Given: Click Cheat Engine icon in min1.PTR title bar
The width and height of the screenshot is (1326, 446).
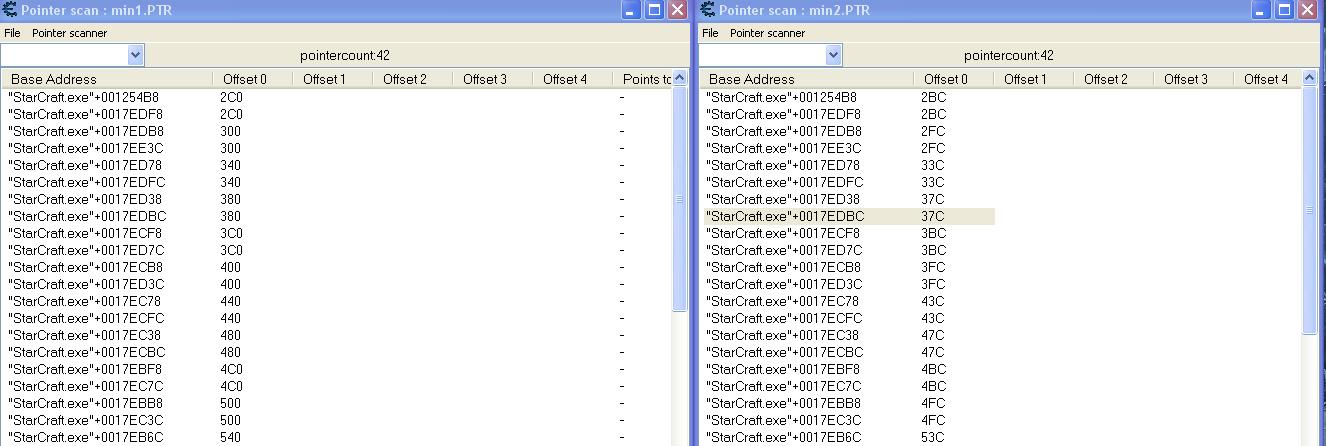Looking at the screenshot, I should point(10,10).
